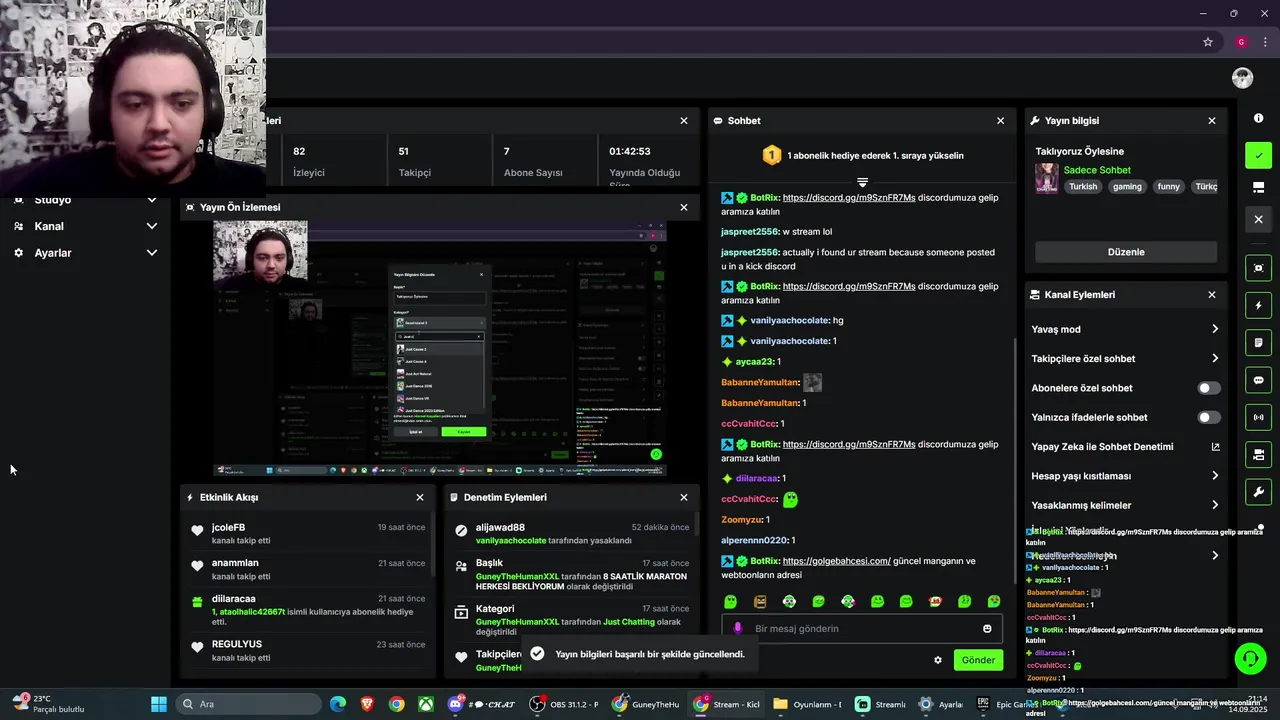The image size is (1280, 720).
Task: Click the anammlan follower entry
Action: click(x=307, y=569)
